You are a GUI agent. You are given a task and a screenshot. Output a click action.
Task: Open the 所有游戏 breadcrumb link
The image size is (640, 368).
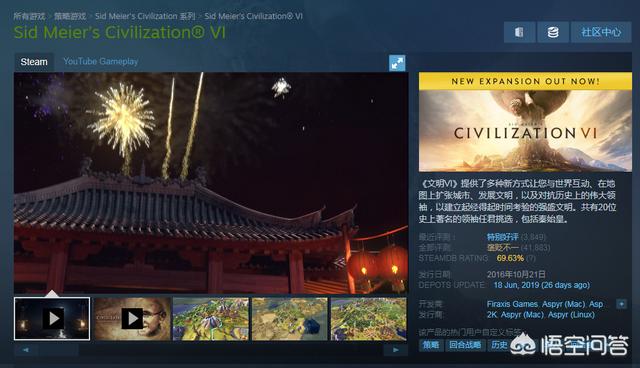29,16
